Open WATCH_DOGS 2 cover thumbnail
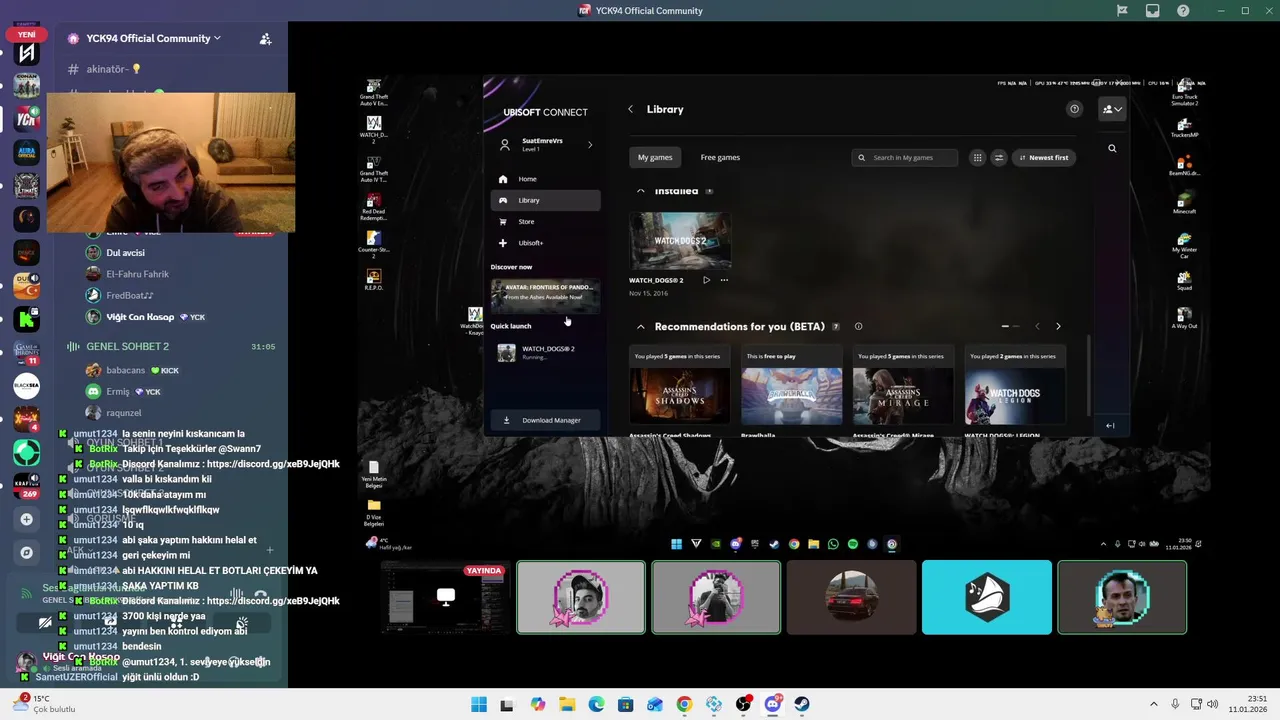The width and height of the screenshot is (1280, 720). coord(680,241)
